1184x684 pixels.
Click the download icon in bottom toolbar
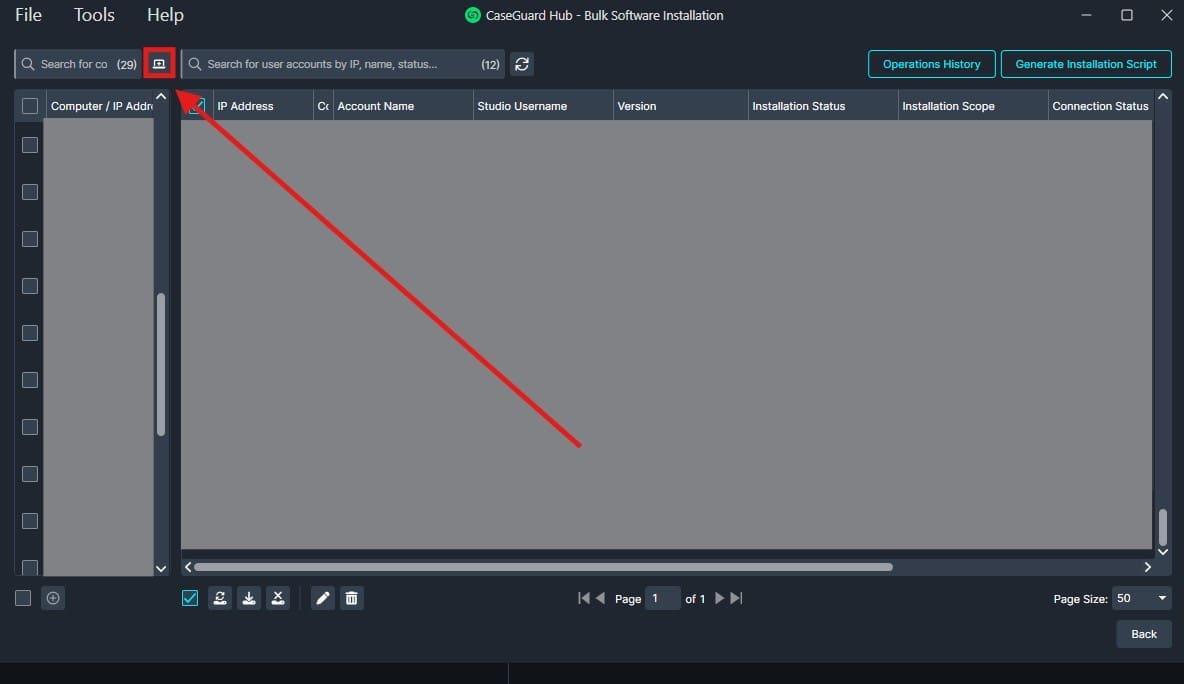(x=249, y=598)
